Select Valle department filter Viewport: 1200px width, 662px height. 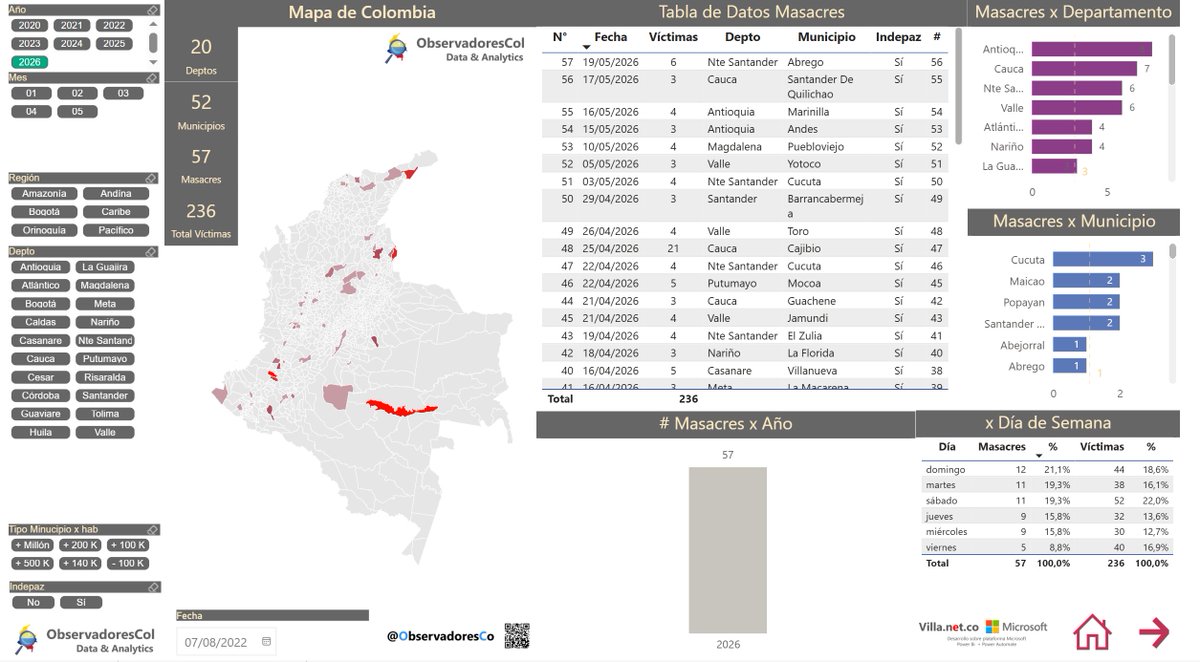pyautogui.click(x=104, y=433)
